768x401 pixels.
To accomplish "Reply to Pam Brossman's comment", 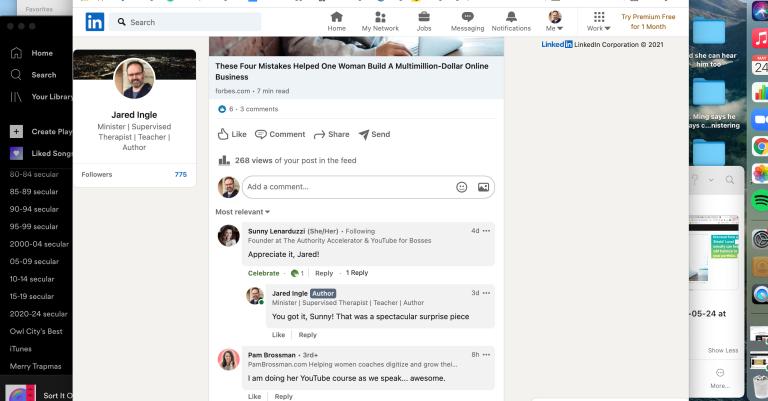I will [x=283, y=397].
